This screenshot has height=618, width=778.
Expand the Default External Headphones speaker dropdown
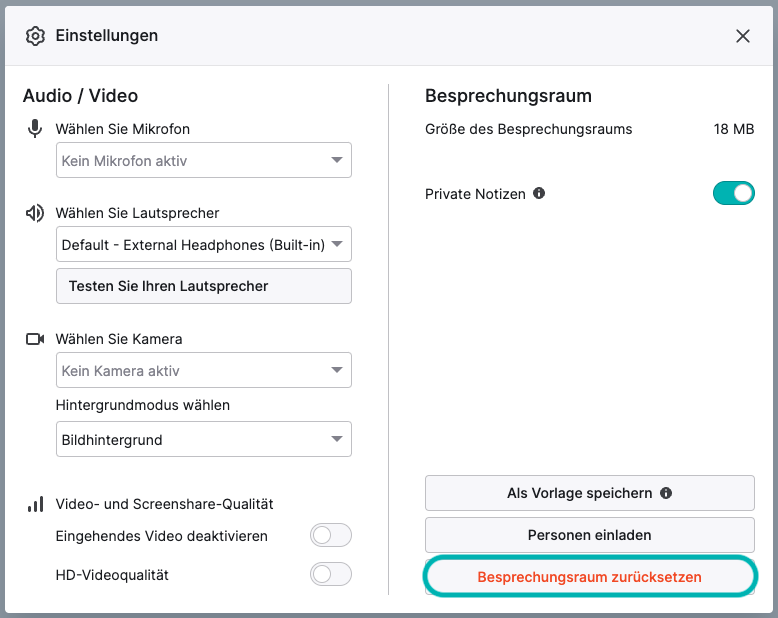(x=204, y=244)
